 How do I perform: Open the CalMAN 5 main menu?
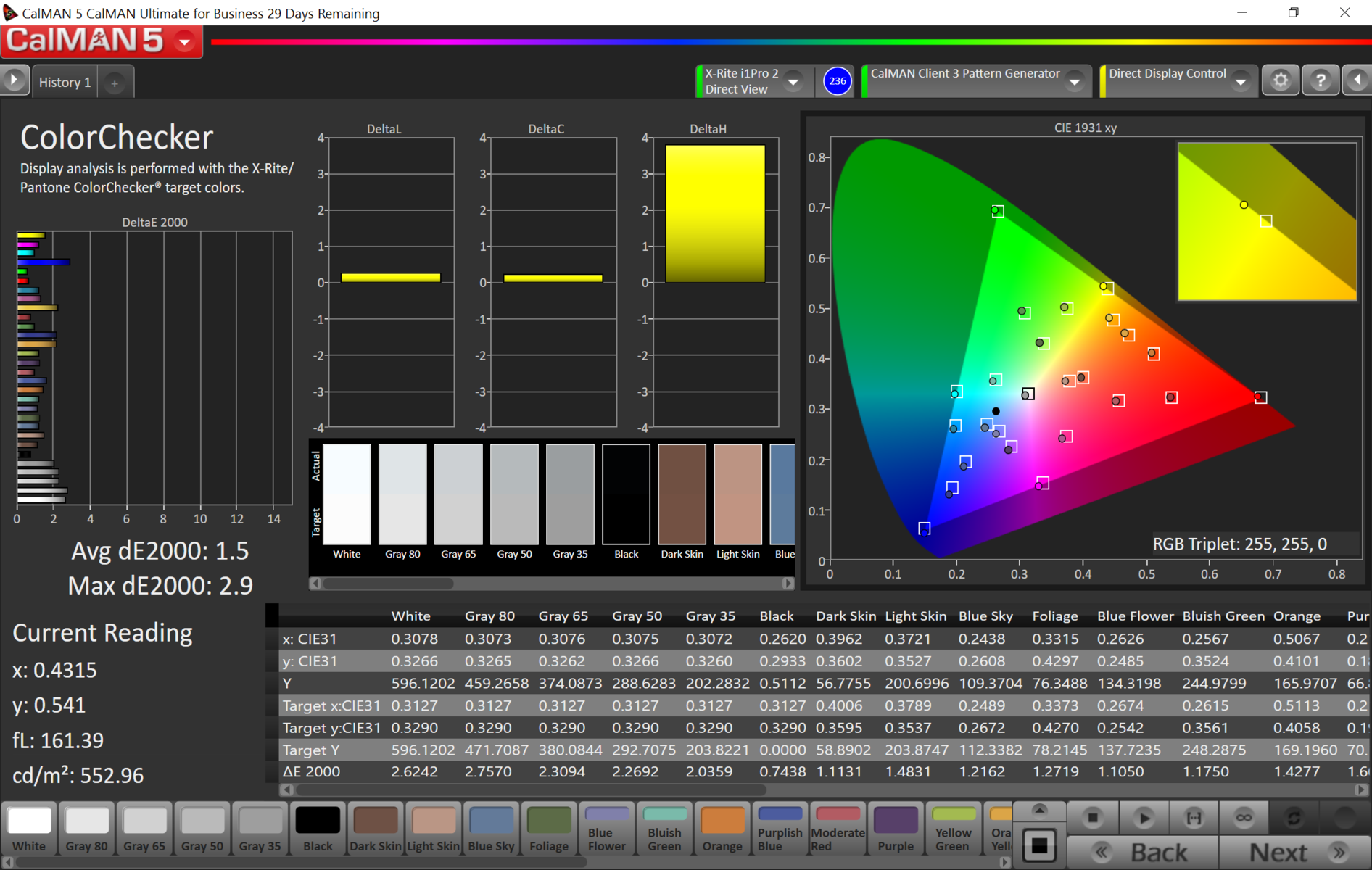184,42
